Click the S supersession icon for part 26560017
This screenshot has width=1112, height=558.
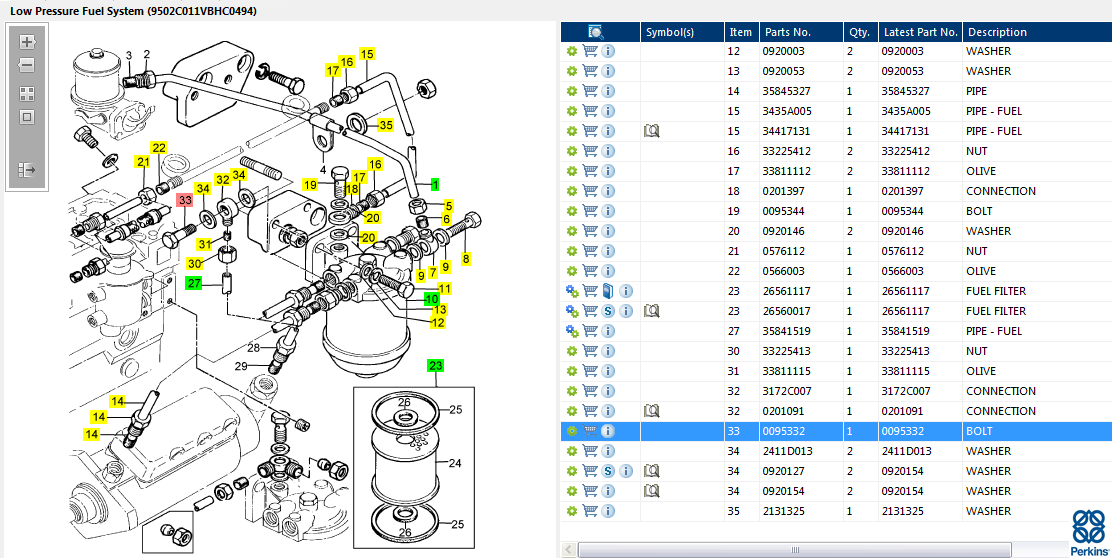click(608, 311)
